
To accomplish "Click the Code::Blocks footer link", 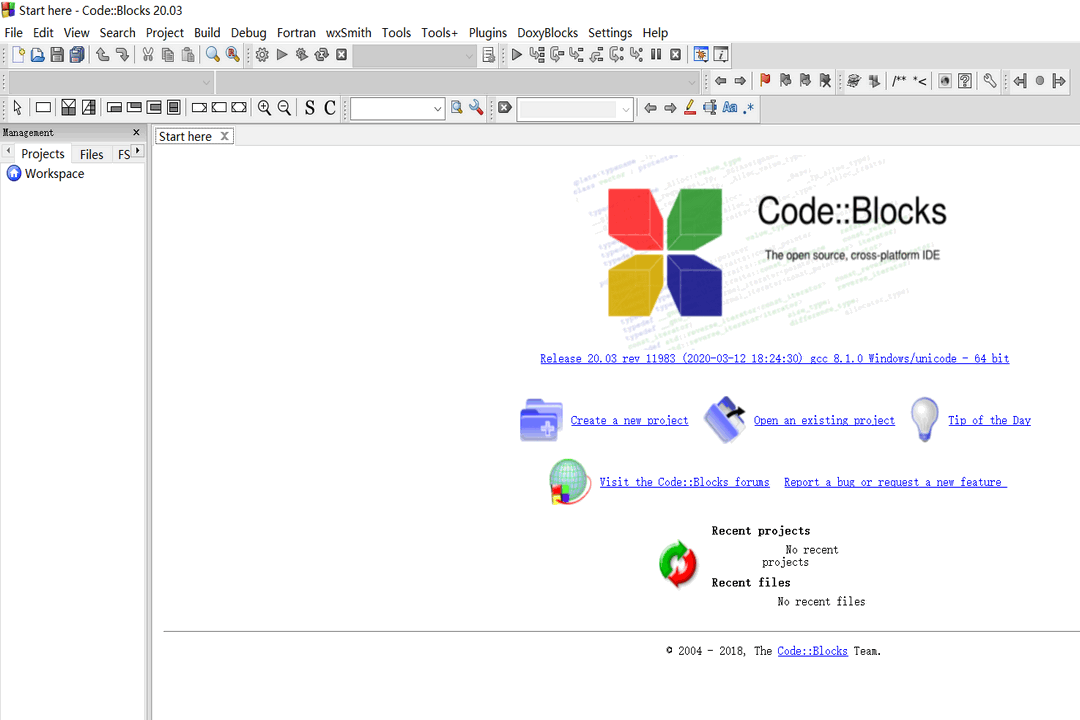I will tap(812, 651).
